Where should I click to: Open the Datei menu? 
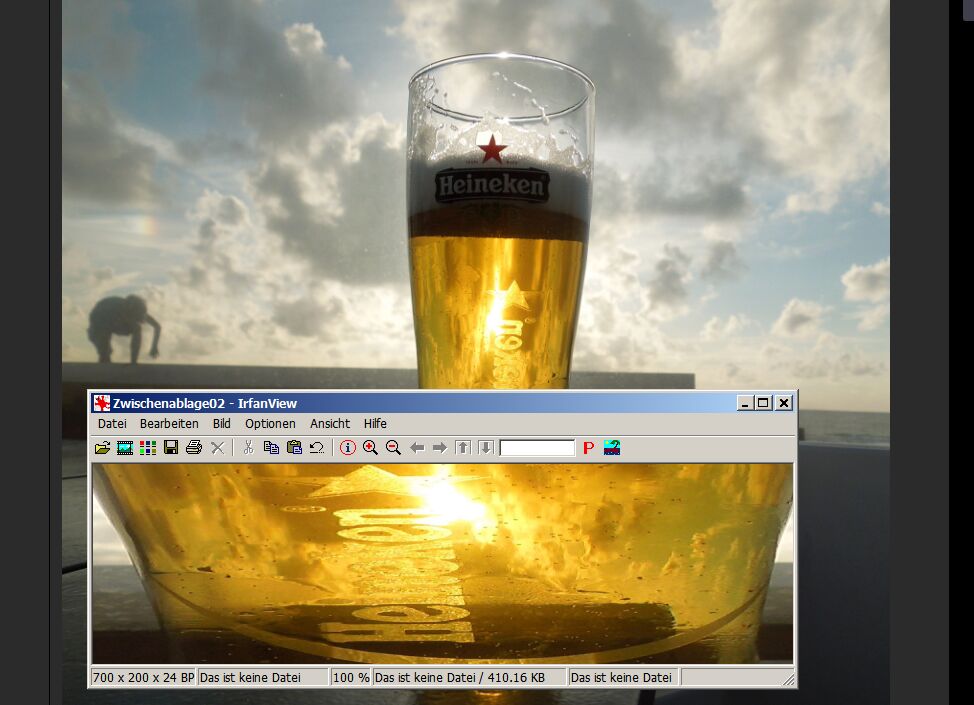coord(112,424)
